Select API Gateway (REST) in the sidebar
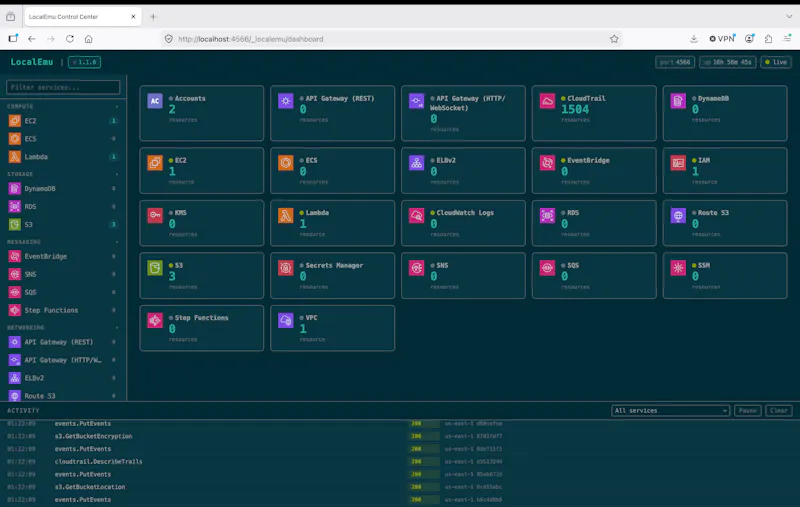 point(62,342)
